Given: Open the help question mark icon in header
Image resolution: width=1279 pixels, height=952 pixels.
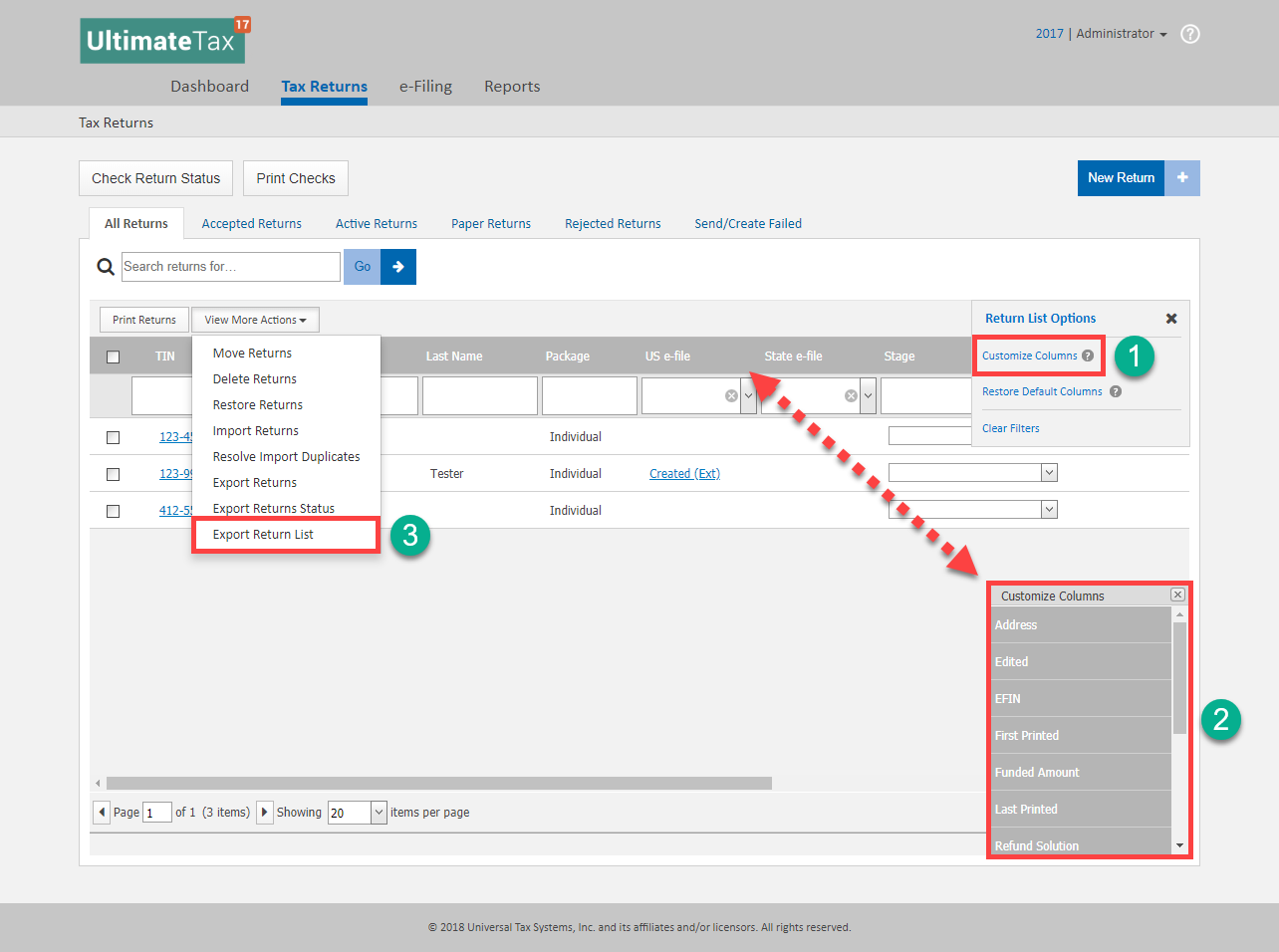Looking at the screenshot, I should pos(1189,34).
